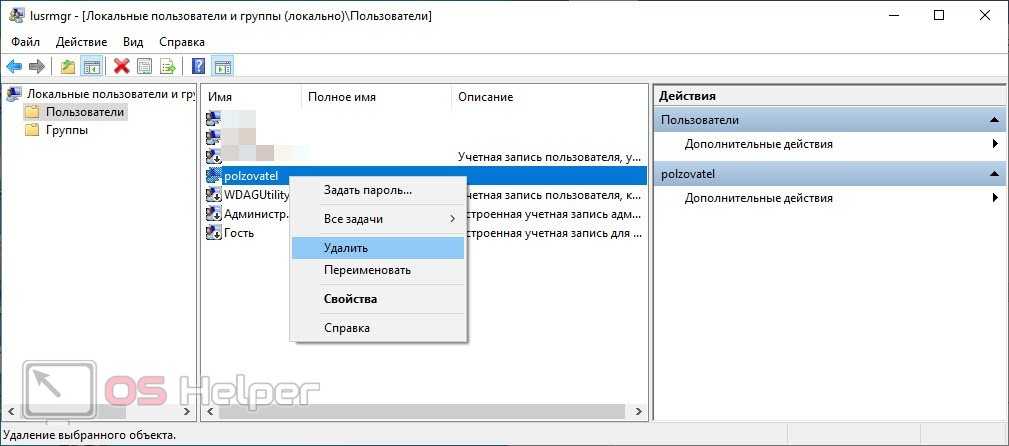
Task: Open the Справка menu in the menu bar
Action: pyautogui.click(x=182, y=42)
